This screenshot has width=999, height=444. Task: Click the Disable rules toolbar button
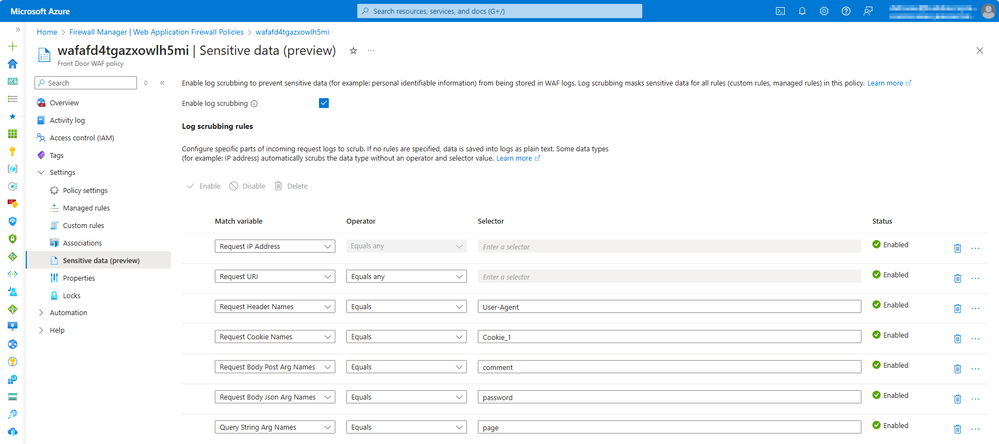[247, 186]
